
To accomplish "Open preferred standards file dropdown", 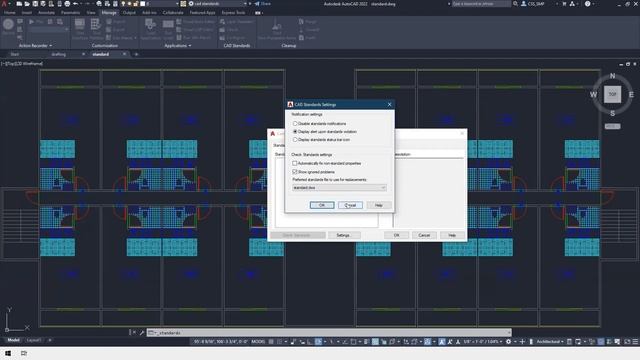I will 339,188.
